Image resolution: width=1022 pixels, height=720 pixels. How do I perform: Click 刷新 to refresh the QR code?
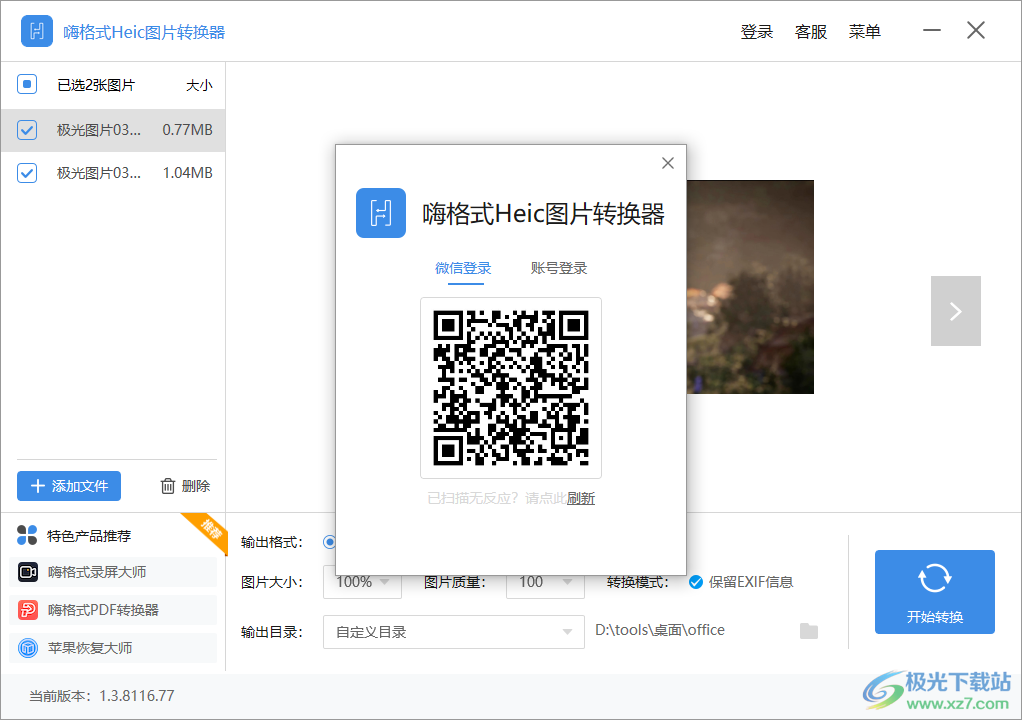point(581,497)
